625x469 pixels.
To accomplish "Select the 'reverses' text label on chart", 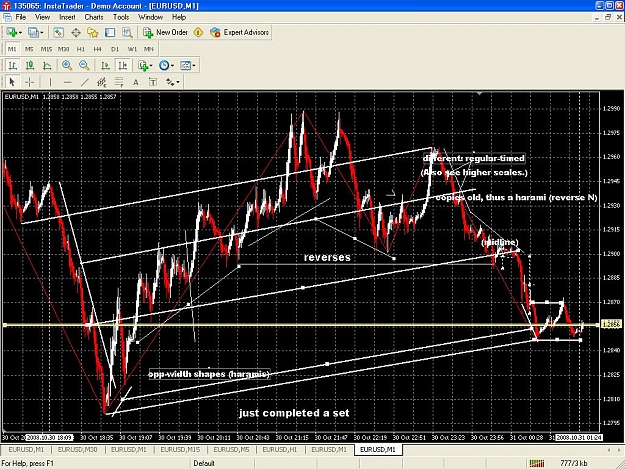I will [327, 257].
